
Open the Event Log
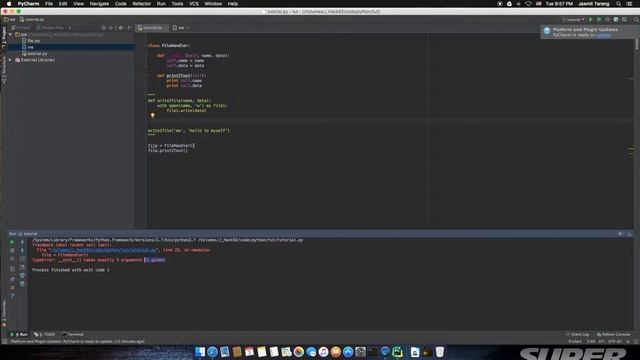click(578, 334)
